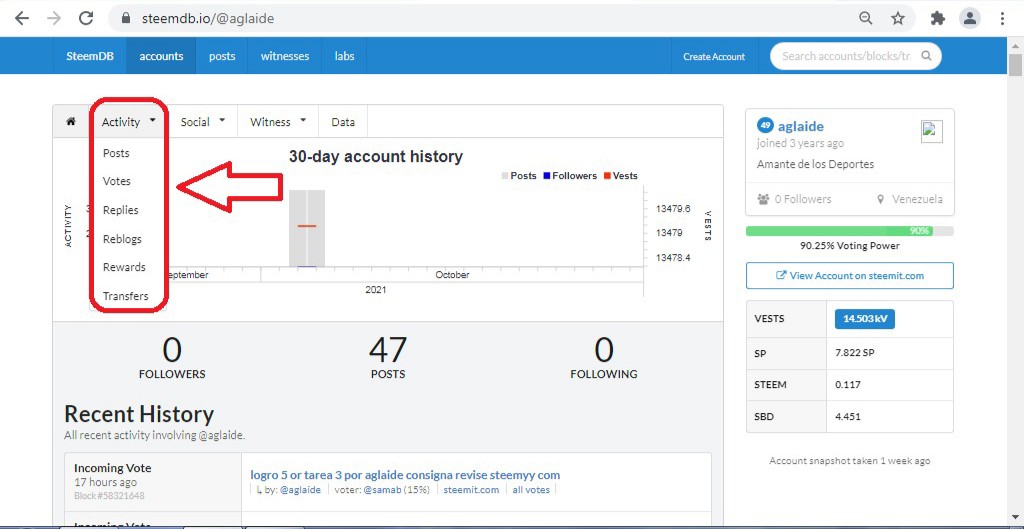Click the 0 FOLLOWING statistic
The width and height of the screenshot is (1024, 529).
coord(603,357)
